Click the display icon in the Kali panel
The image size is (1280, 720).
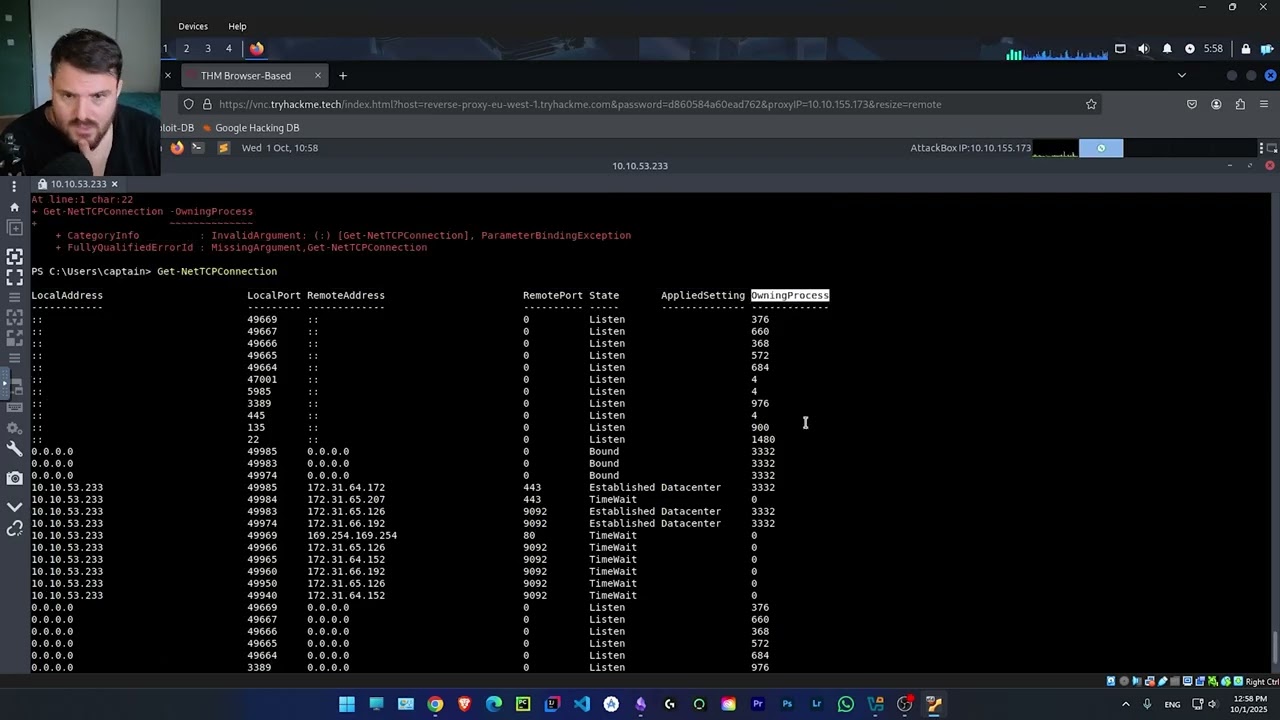pos(1120,48)
